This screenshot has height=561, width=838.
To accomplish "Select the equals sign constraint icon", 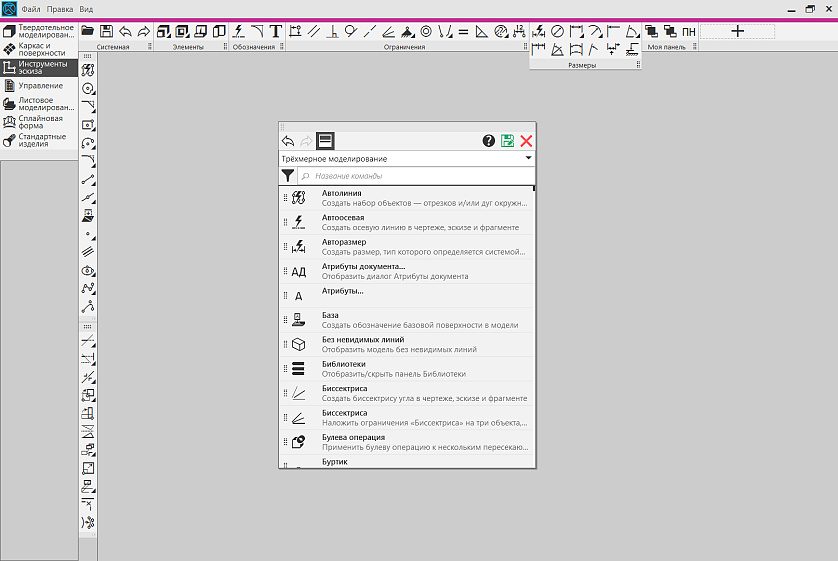I will point(463,31).
